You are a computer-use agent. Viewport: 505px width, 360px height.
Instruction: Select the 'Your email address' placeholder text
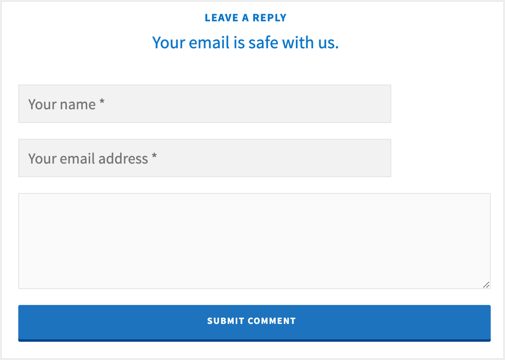coord(88,159)
